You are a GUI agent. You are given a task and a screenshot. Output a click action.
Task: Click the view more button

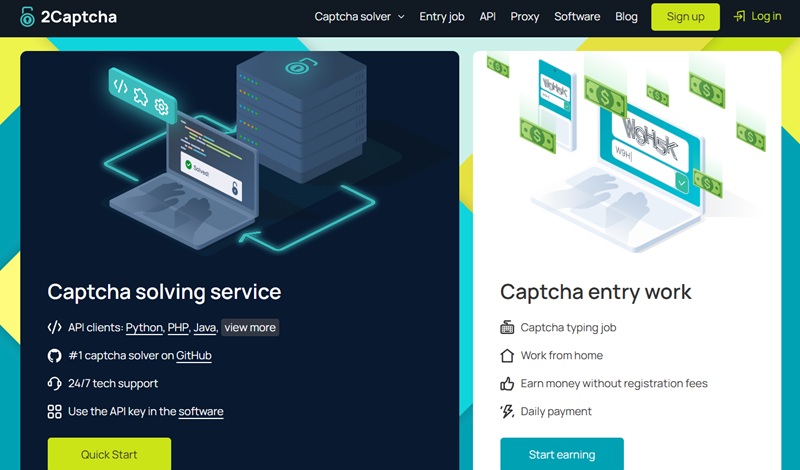pos(250,328)
